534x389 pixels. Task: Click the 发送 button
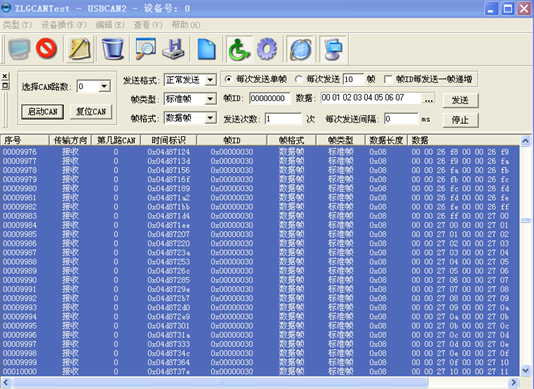point(460,100)
